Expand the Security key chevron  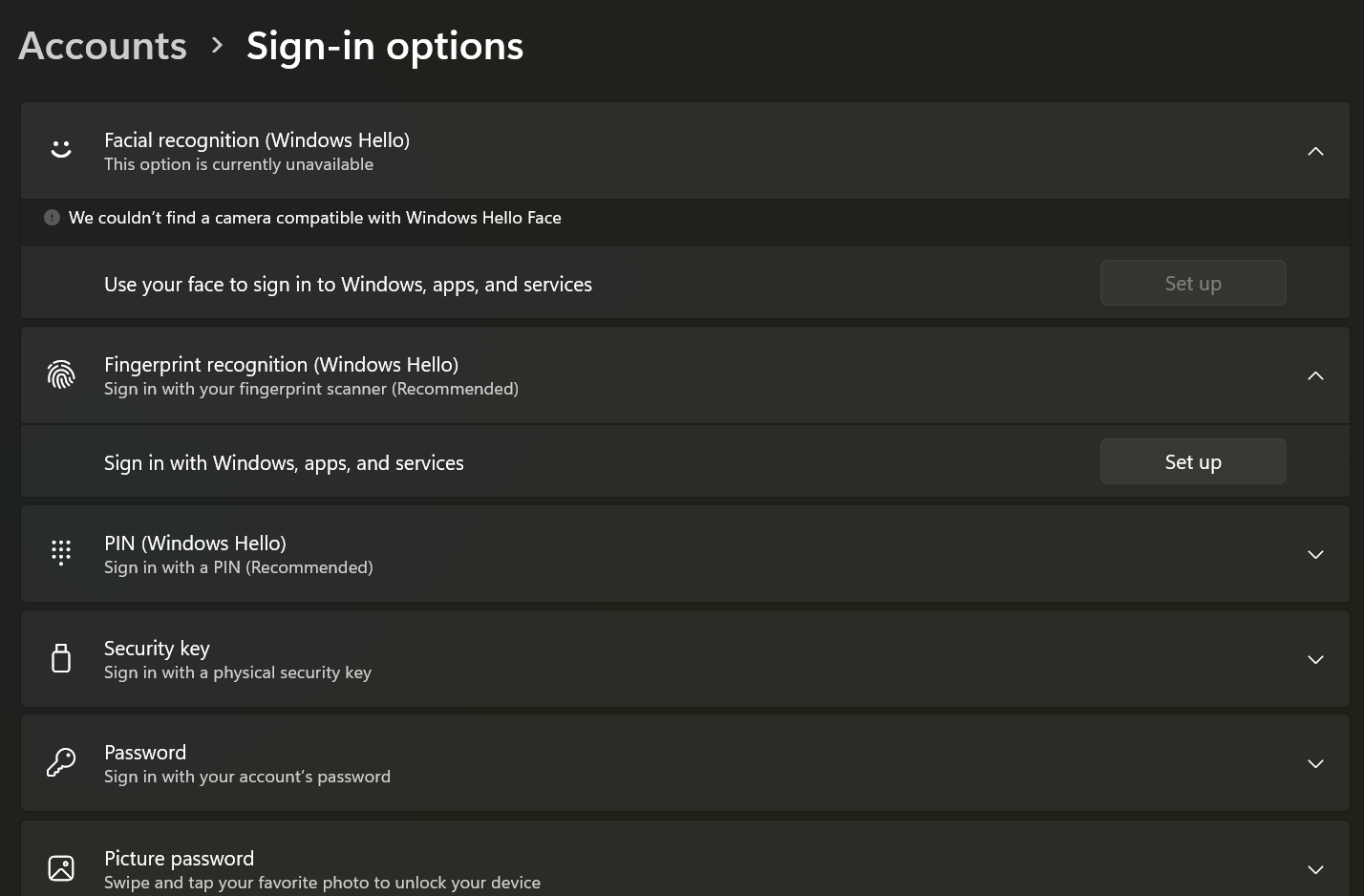pos(1315,659)
